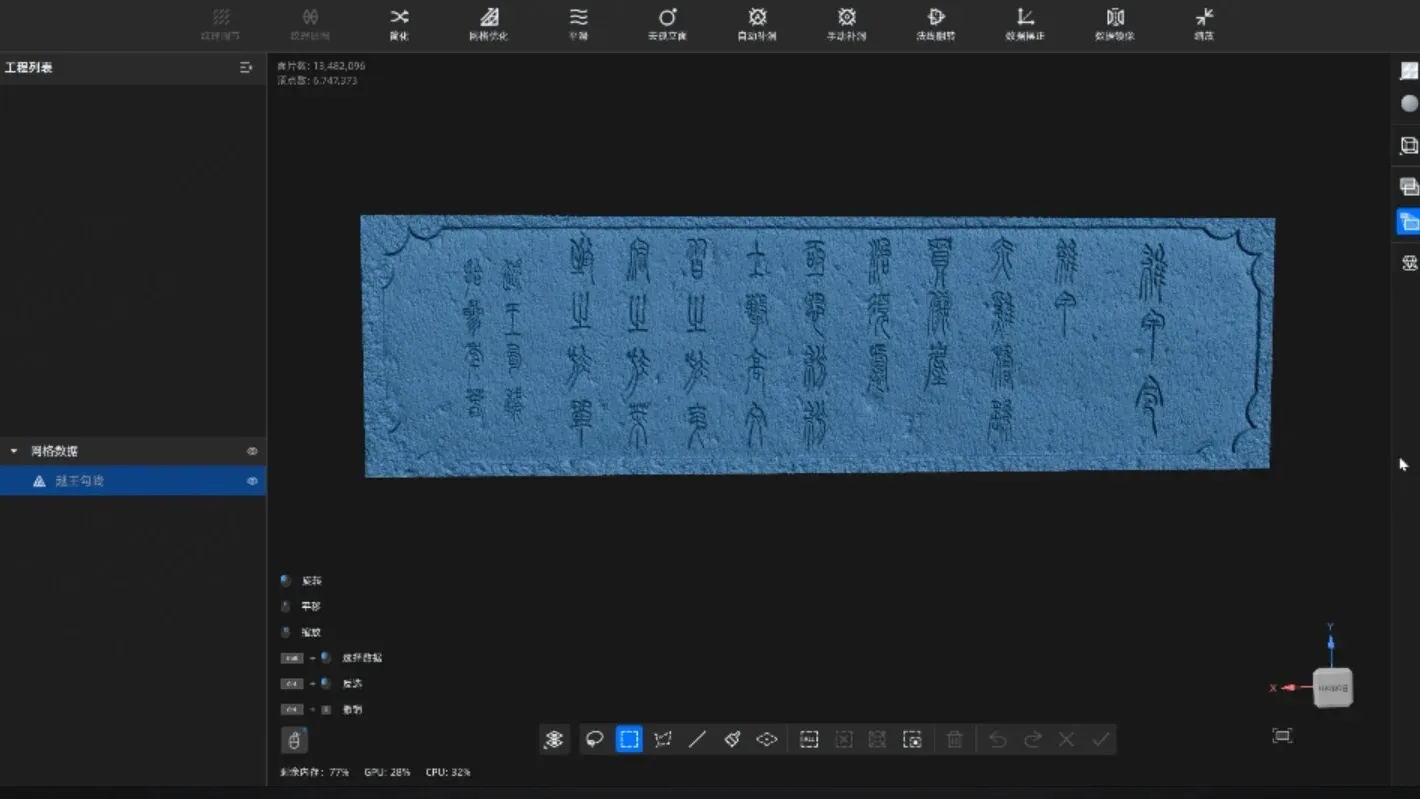Click the X cancel icon in bottom toolbar
1420x799 pixels.
(x=1066, y=739)
